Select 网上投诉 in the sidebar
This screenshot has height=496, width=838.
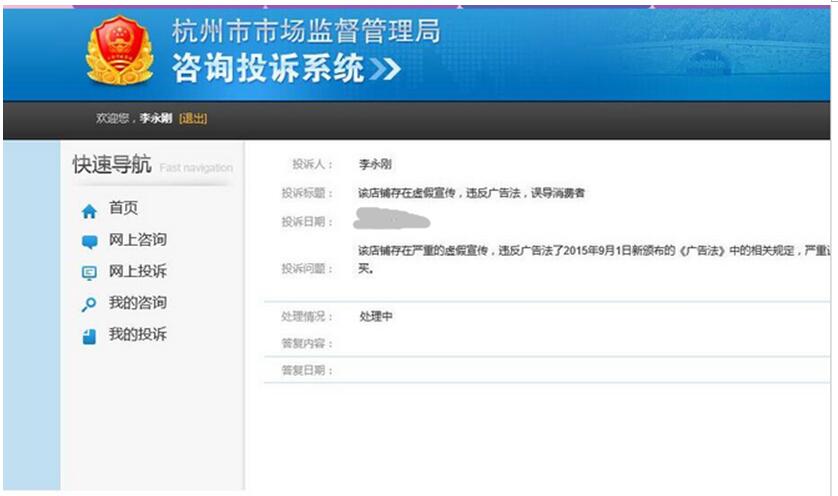click(x=137, y=271)
